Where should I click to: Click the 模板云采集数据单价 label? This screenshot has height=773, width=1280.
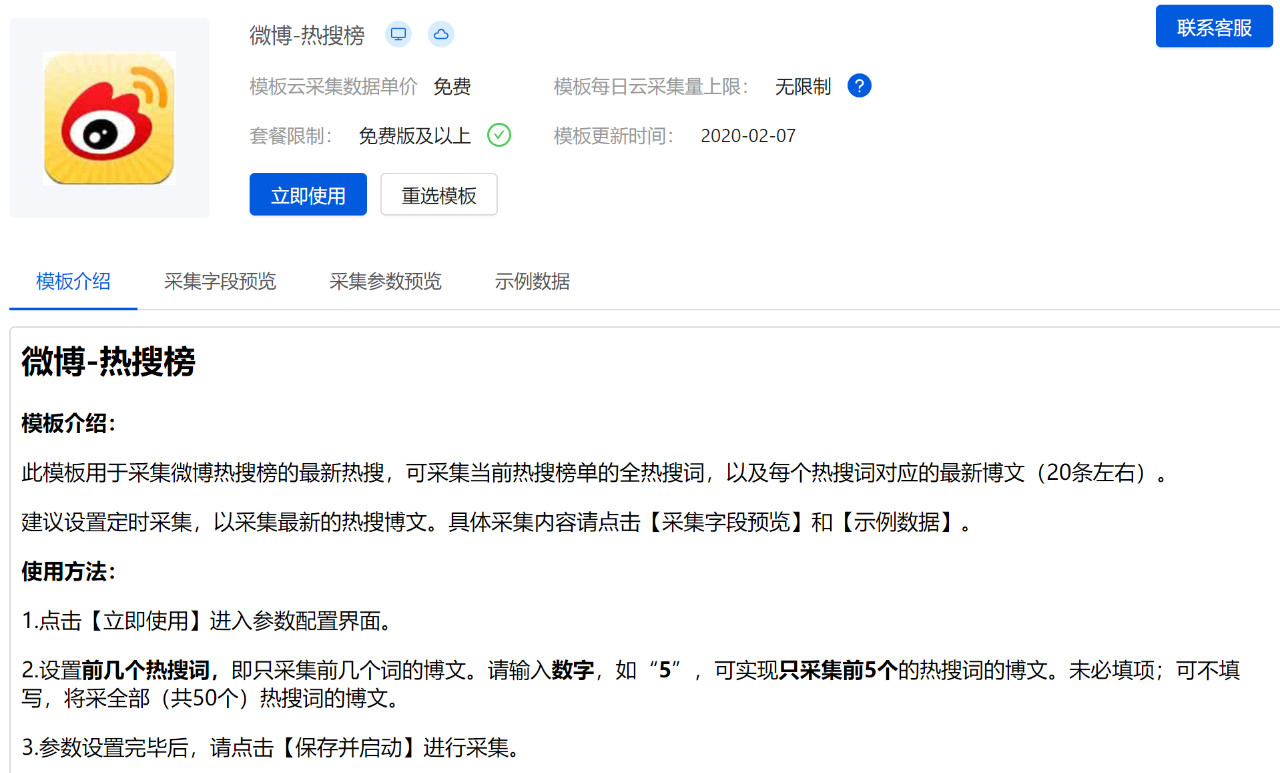pyautogui.click(x=334, y=87)
